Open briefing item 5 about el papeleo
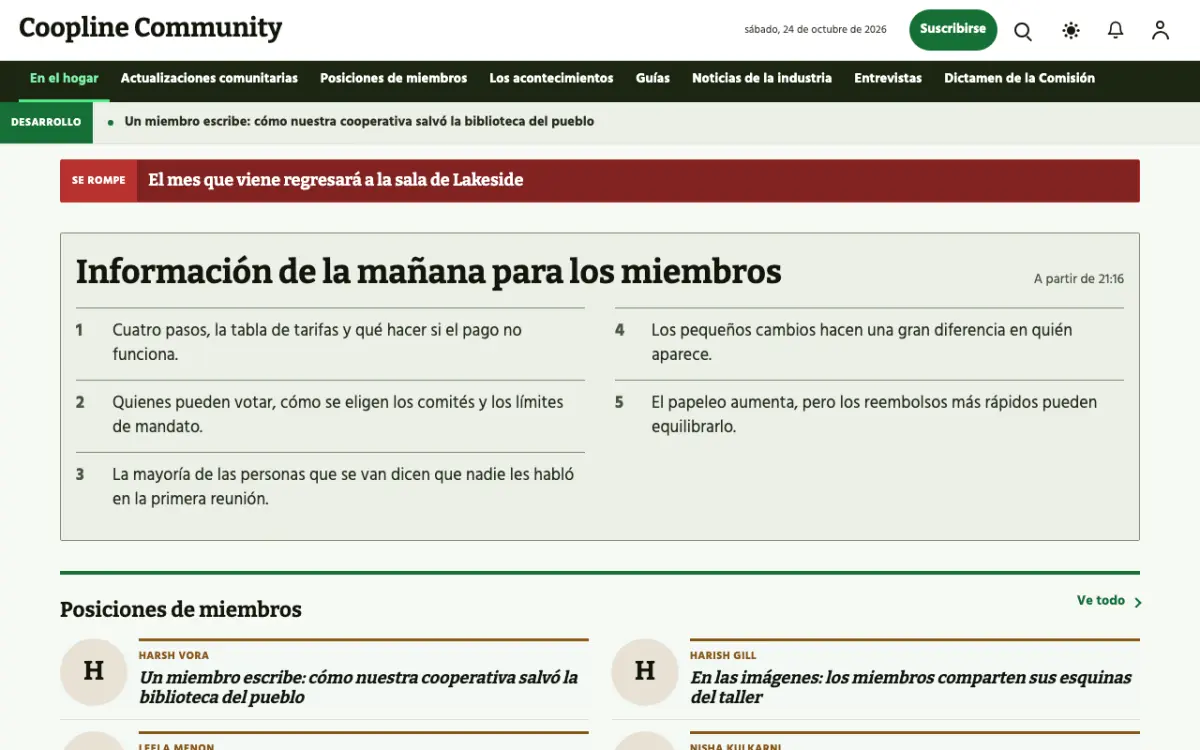This screenshot has width=1200, height=750. (869, 415)
